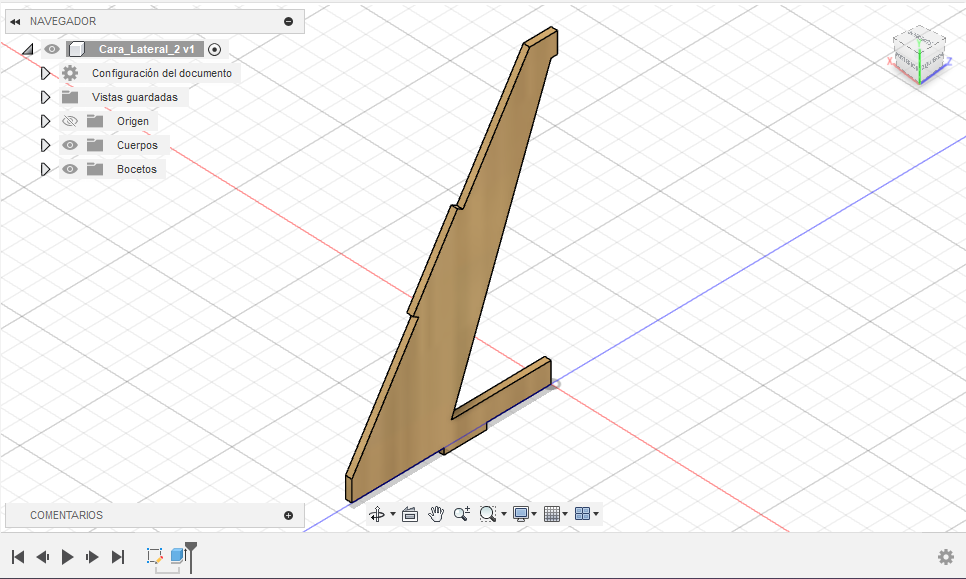Screen dimensions: 966x579
Task: Click the Origen folder icon
Action: click(95, 121)
